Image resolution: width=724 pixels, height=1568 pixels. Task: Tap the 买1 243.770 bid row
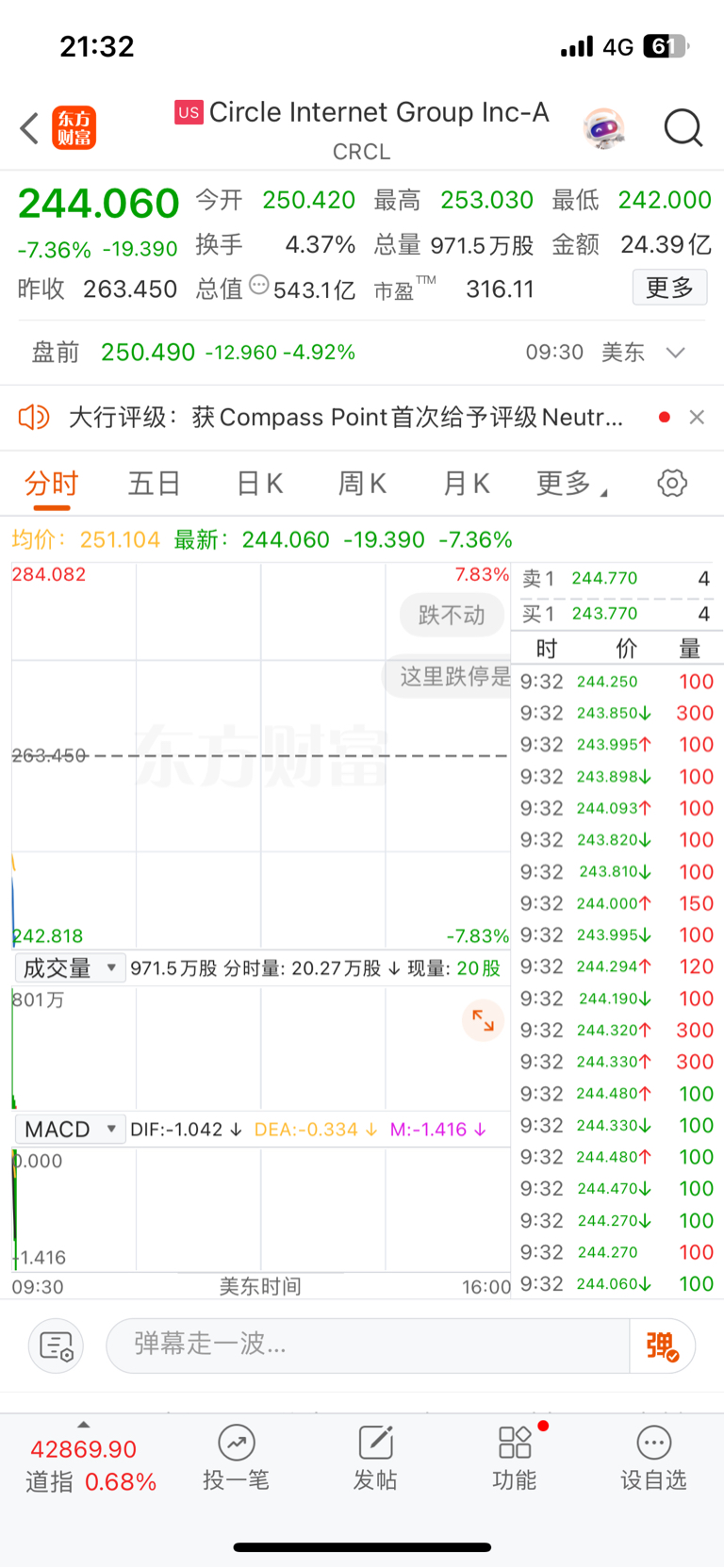point(617,614)
